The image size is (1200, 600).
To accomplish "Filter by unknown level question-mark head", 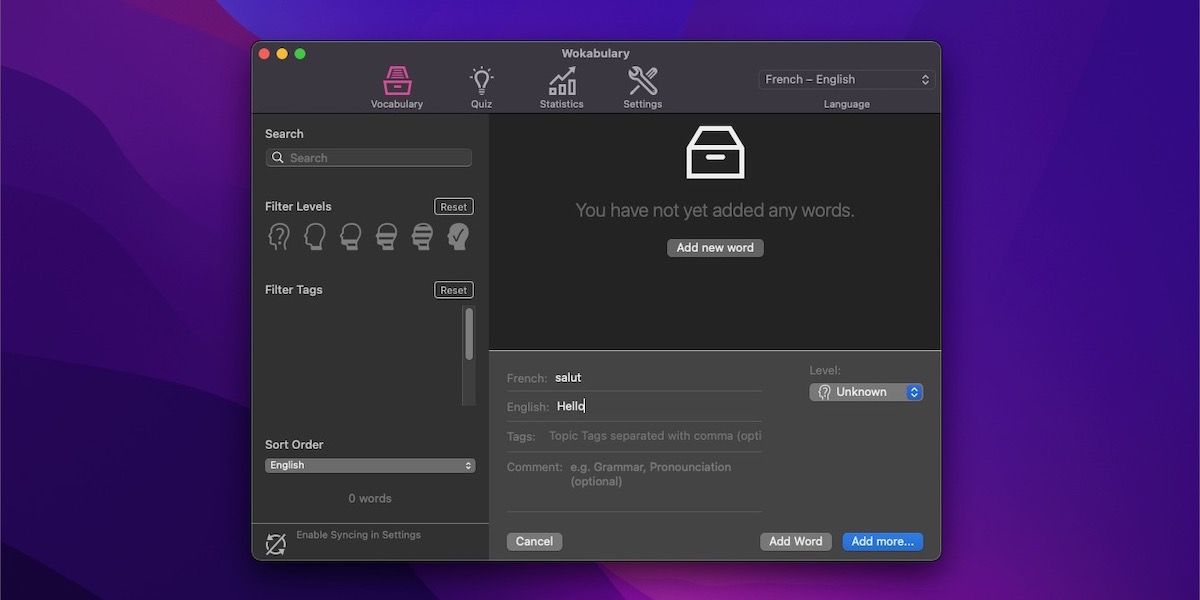I will click(x=279, y=237).
